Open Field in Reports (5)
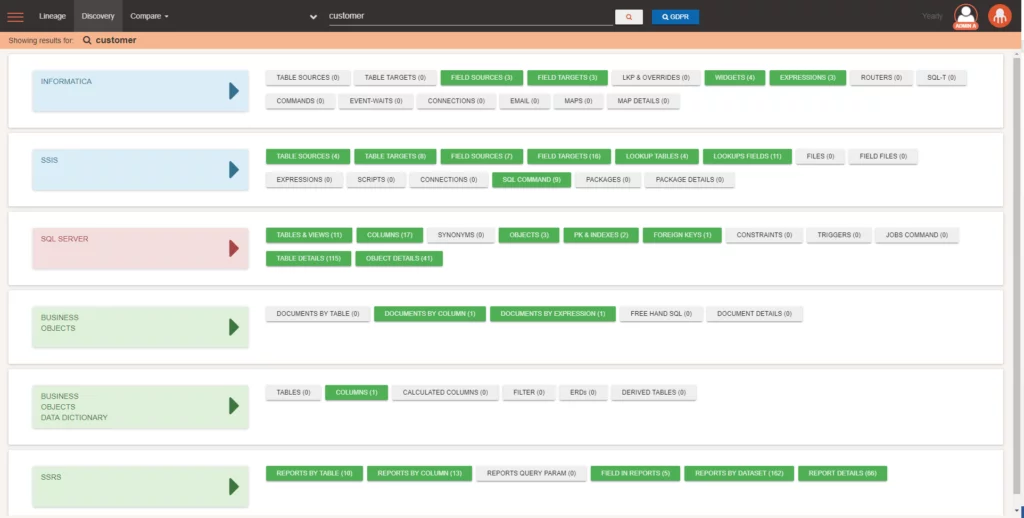Viewport: 1024px width, 518px height. click(635, 474)
